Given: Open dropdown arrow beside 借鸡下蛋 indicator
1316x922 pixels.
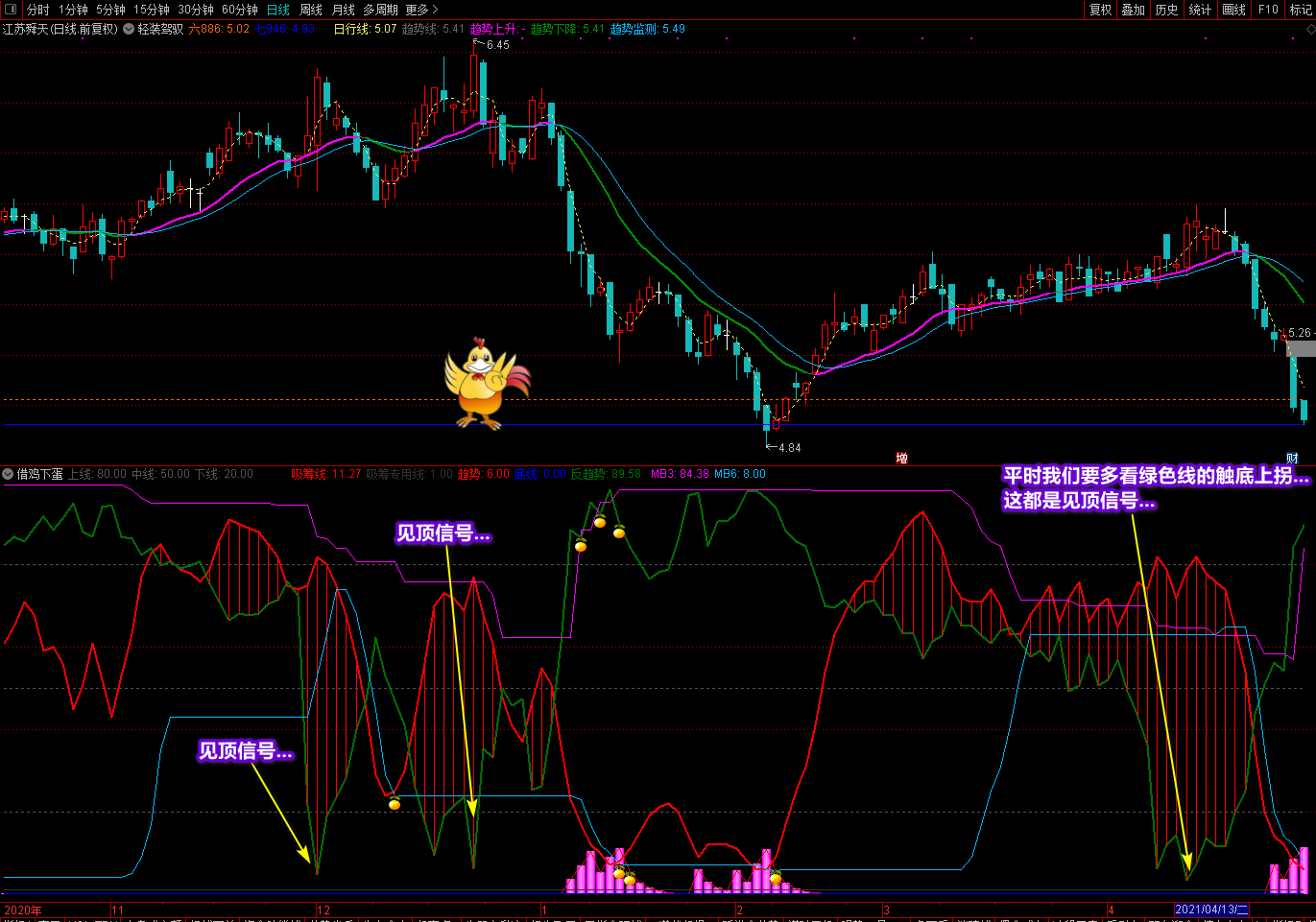Looking at the screenshot, I should (8, 474).
